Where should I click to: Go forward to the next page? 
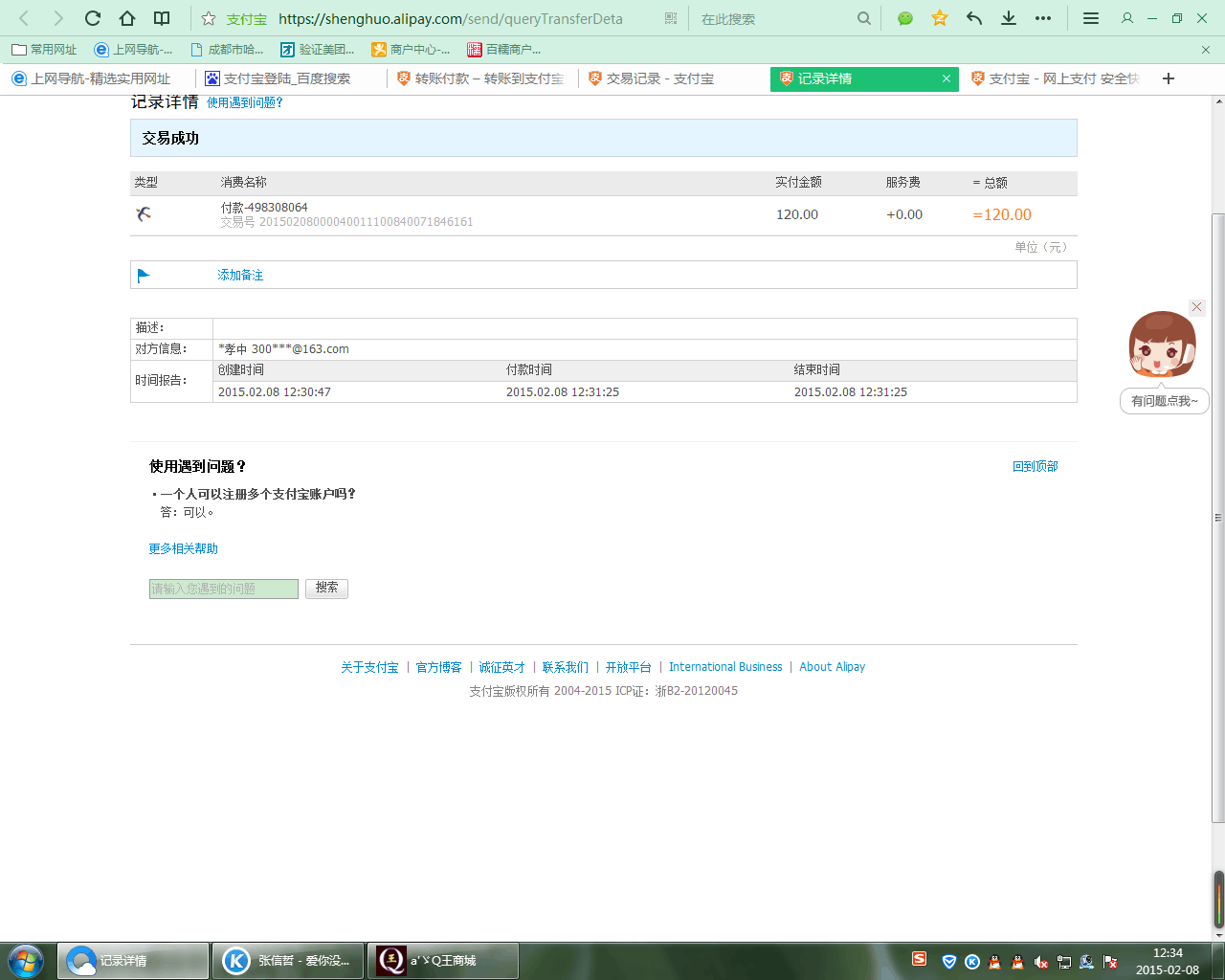coord(58,18)
